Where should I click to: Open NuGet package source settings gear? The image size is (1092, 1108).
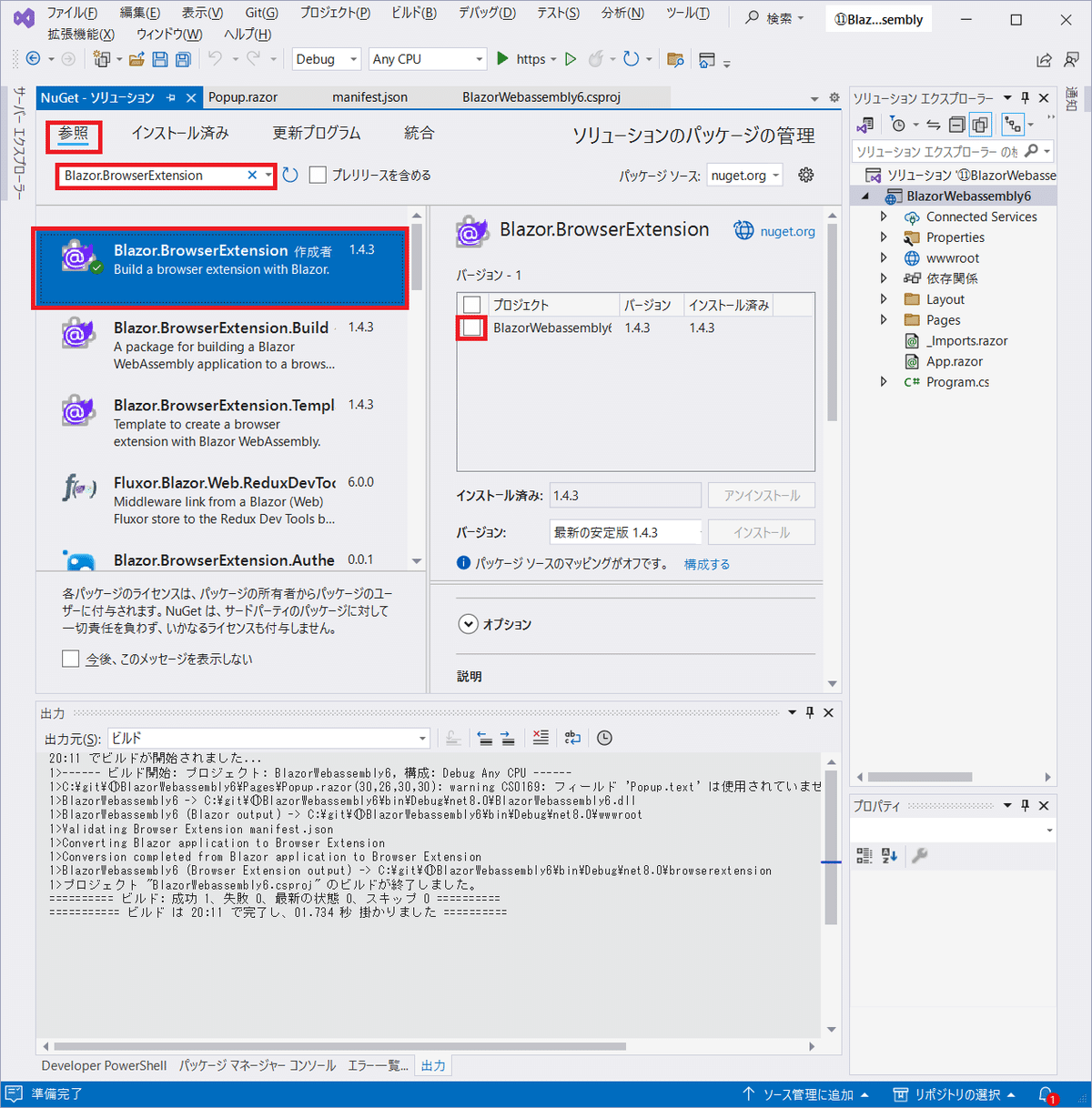click(805, 175)
